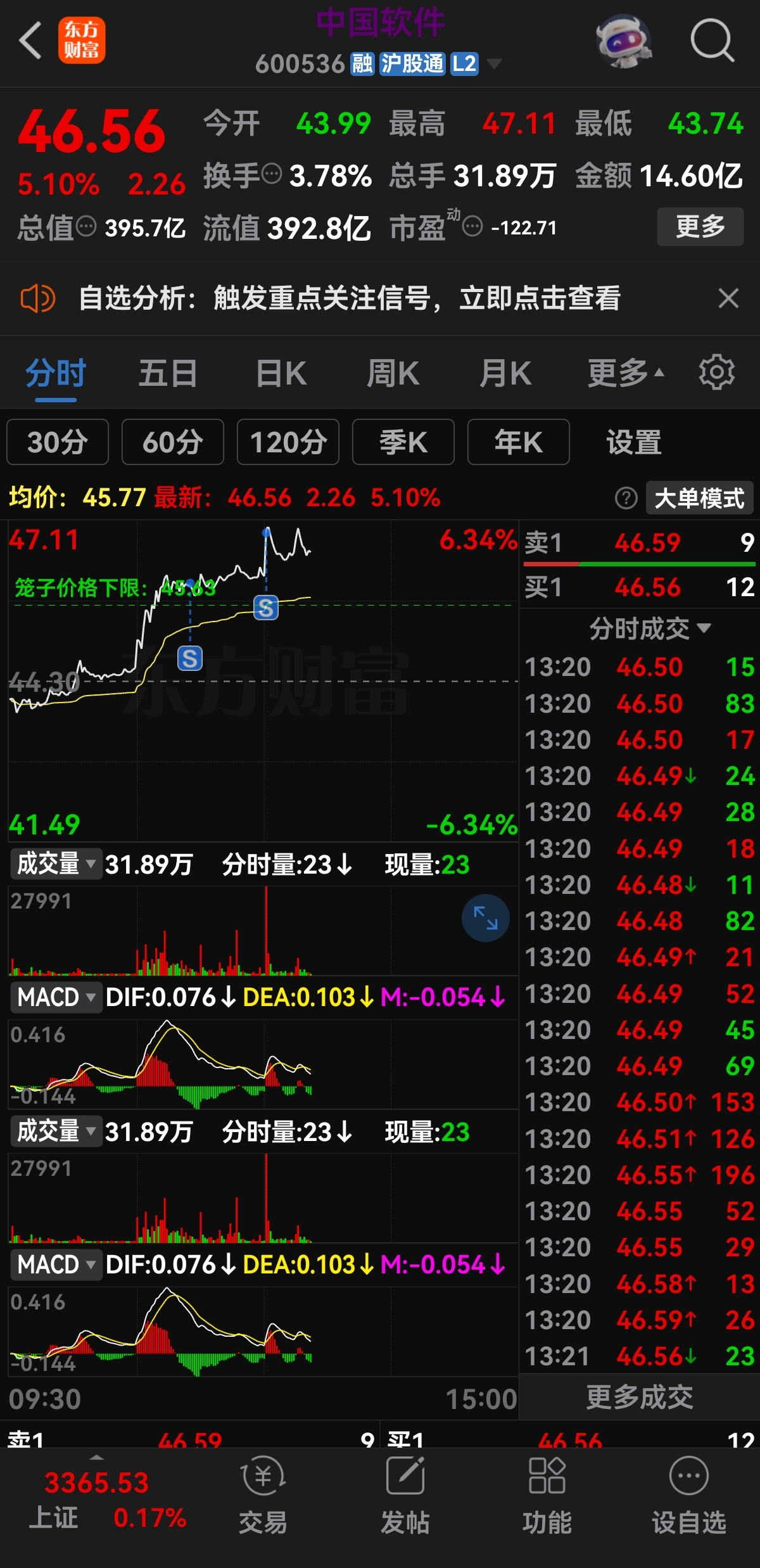Tap the 换手 info bubble icon
This screenshot has height=1568, width=760.
click(272, 174)
